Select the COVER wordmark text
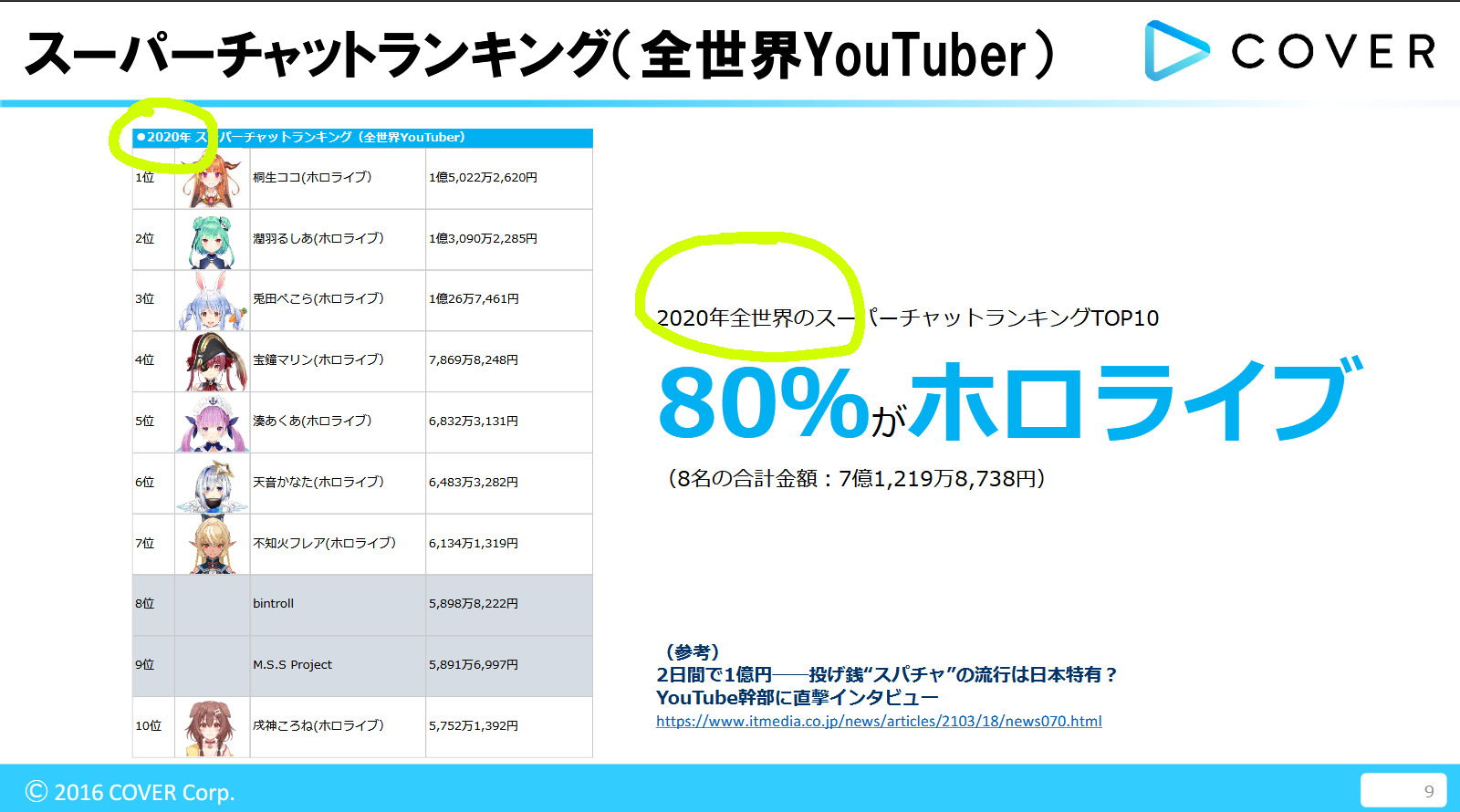1460x812 pixels. point(1333,51)
